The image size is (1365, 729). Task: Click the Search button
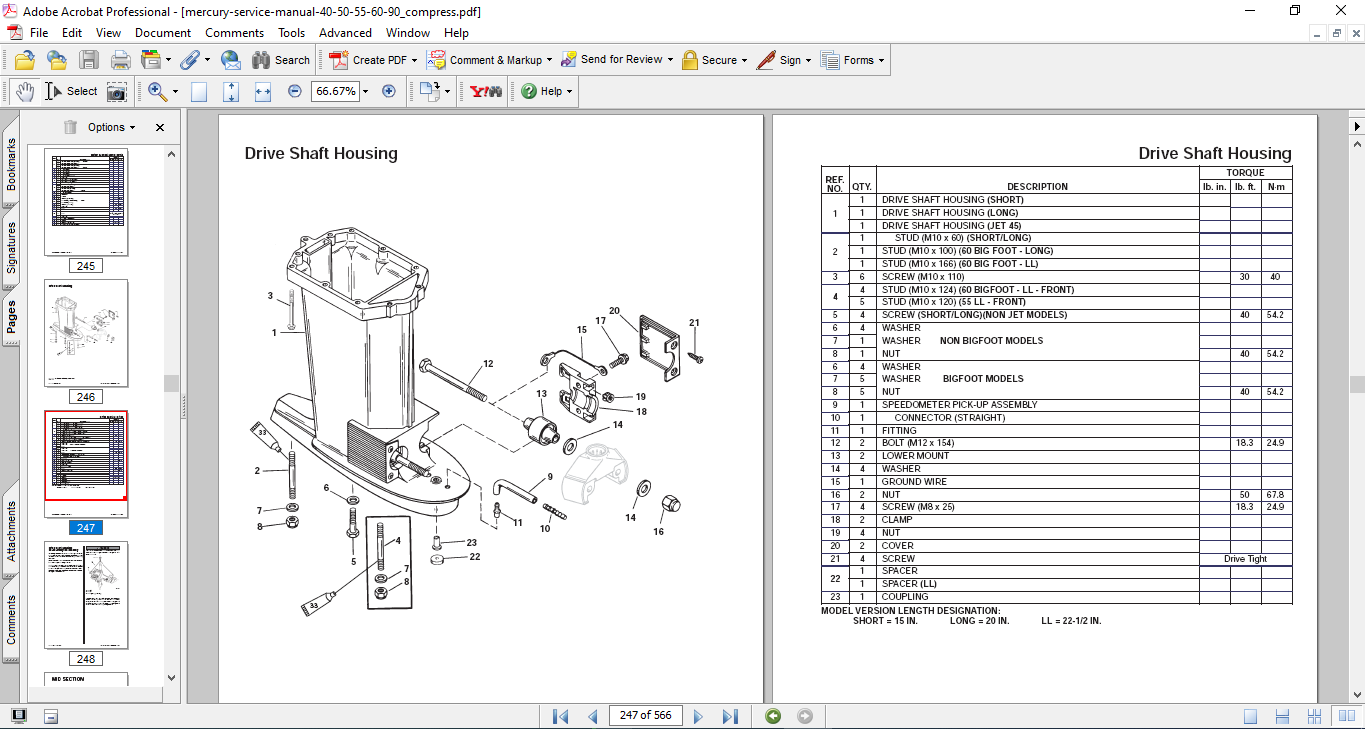click(x=281, y=60)
